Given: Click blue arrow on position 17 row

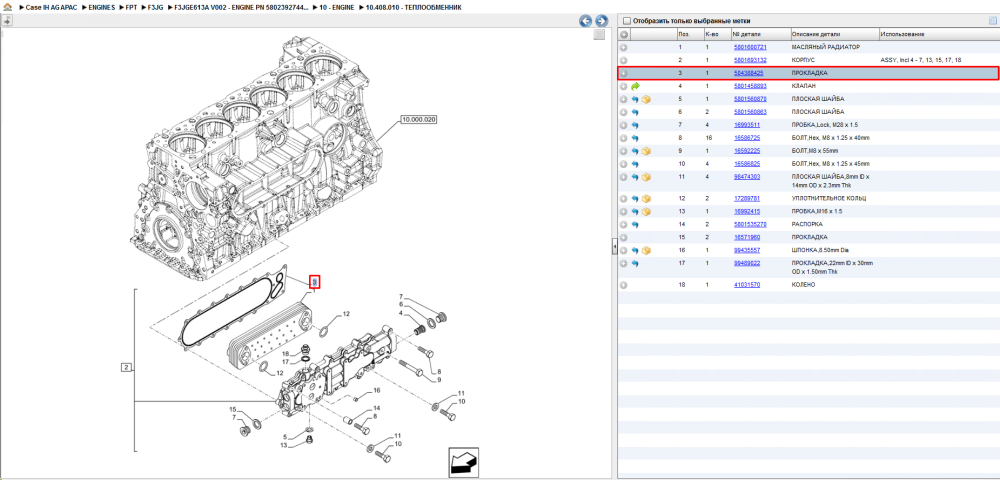Looking at the screenshot, I should pyautogui.click(x=635, y=263).
